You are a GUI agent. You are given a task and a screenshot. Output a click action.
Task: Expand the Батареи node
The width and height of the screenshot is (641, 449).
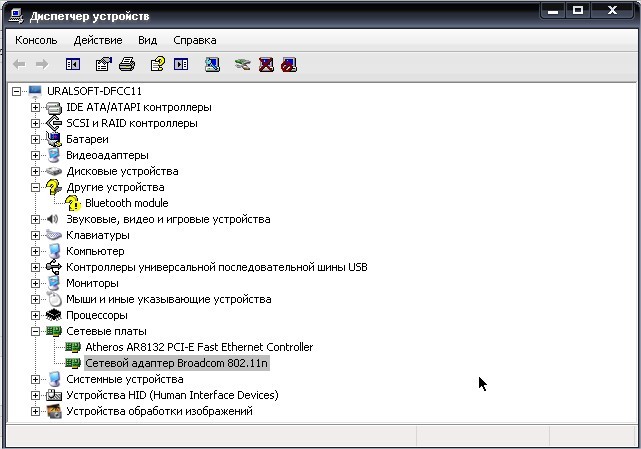click(x=35, y=139)
